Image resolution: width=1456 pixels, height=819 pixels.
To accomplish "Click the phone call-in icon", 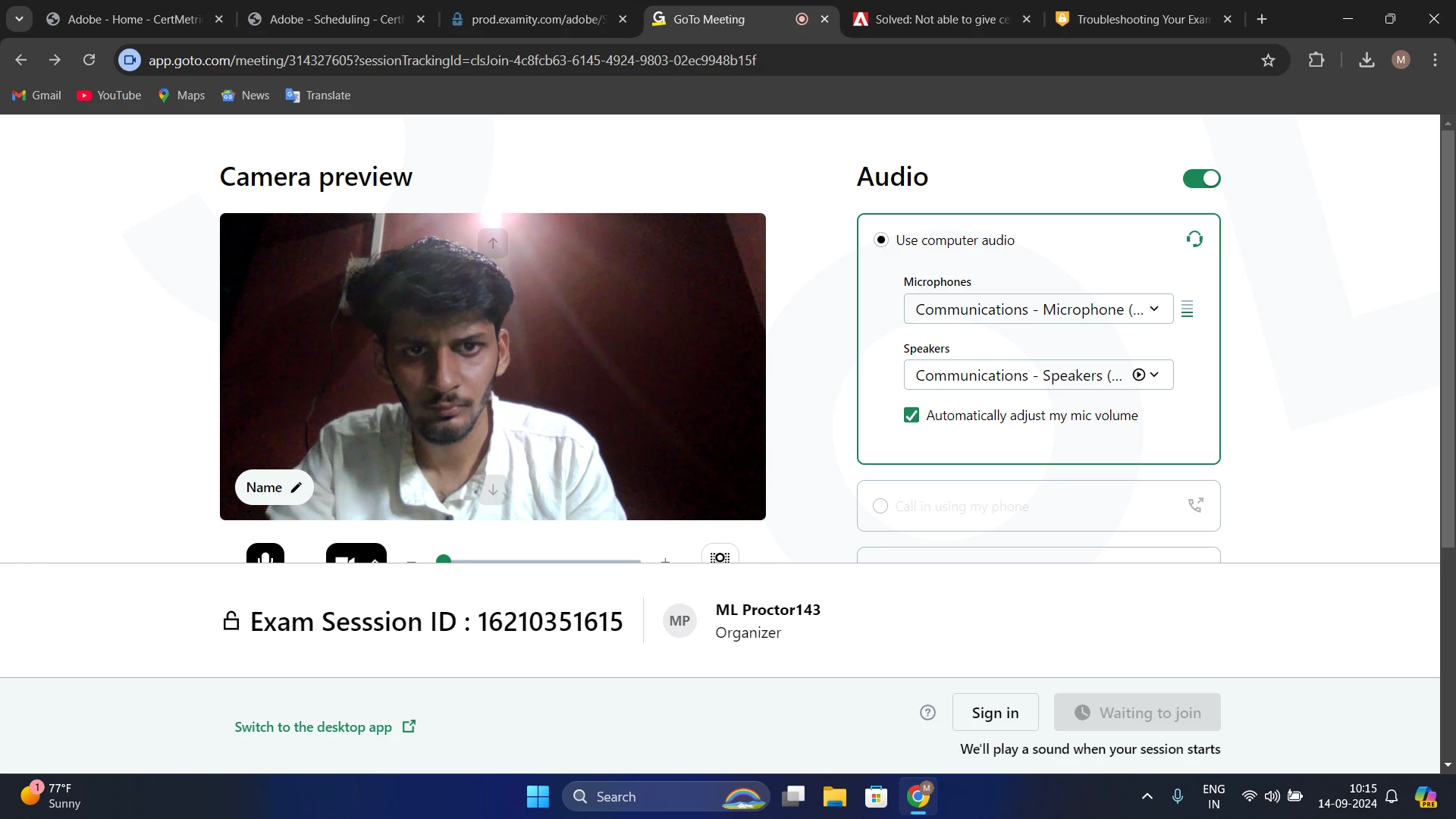I will click(1195, 505).
